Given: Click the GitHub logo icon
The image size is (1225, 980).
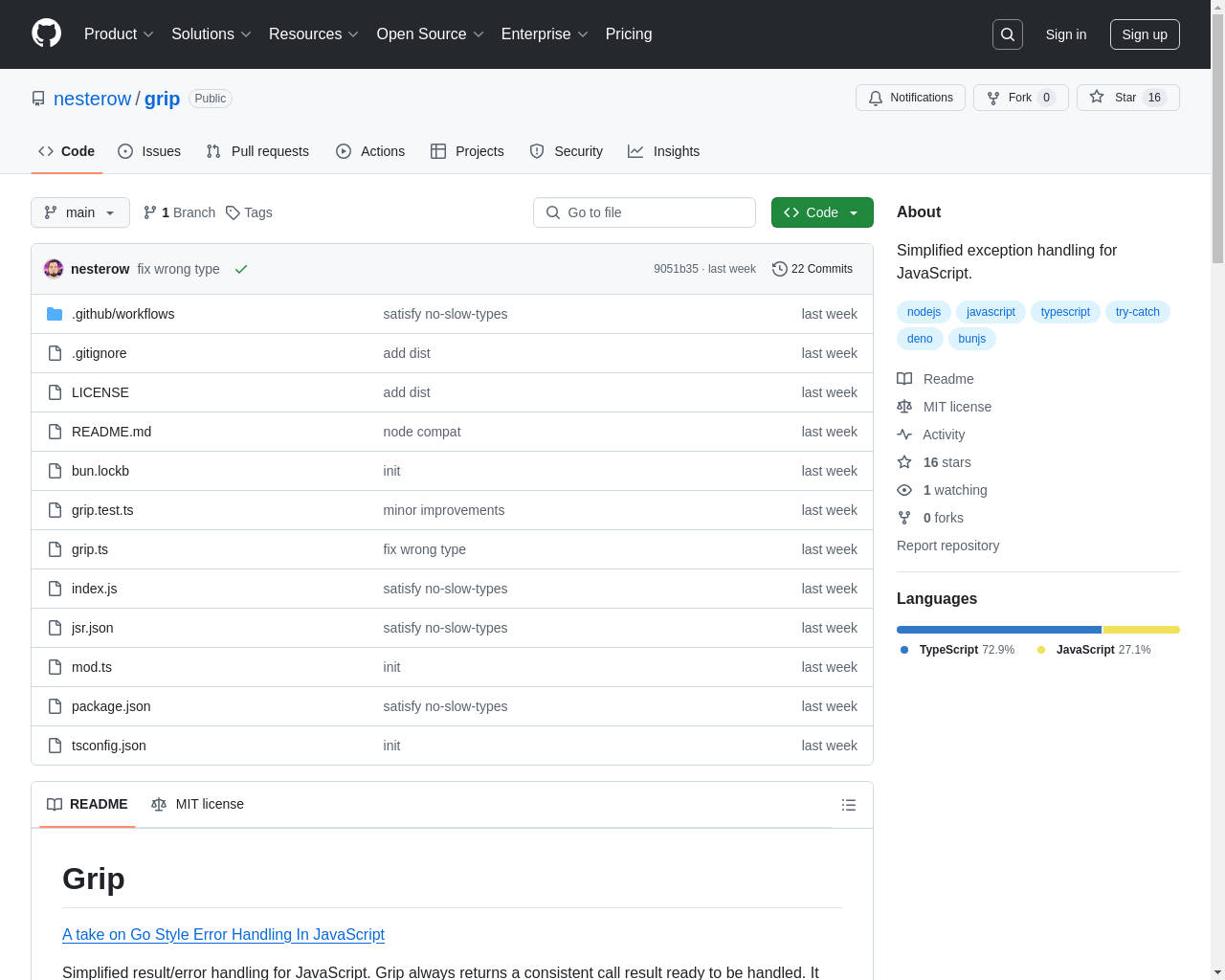Looking at the screenshot, I should (46, 33).
